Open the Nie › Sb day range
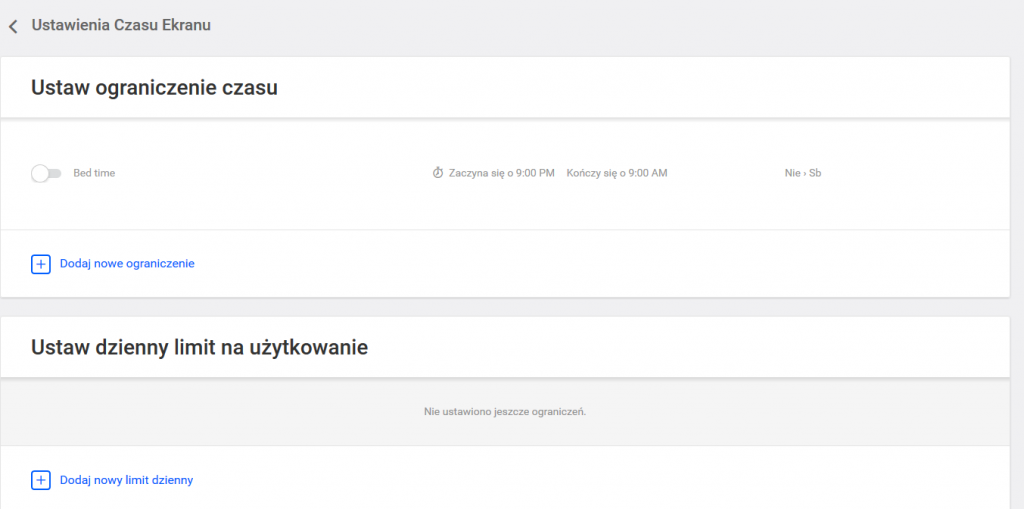 pos(802,173)
